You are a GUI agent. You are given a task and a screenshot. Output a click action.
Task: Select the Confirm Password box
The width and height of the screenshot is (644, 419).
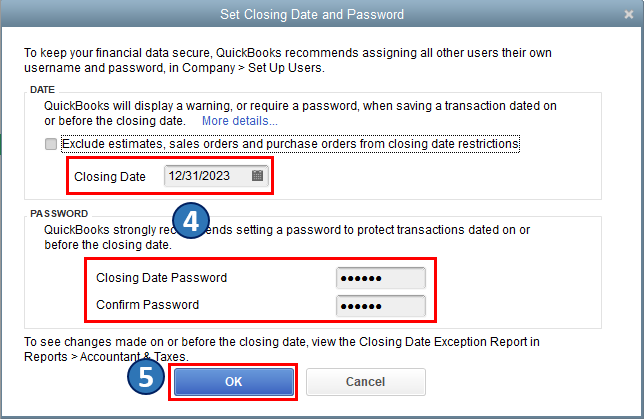381,305
